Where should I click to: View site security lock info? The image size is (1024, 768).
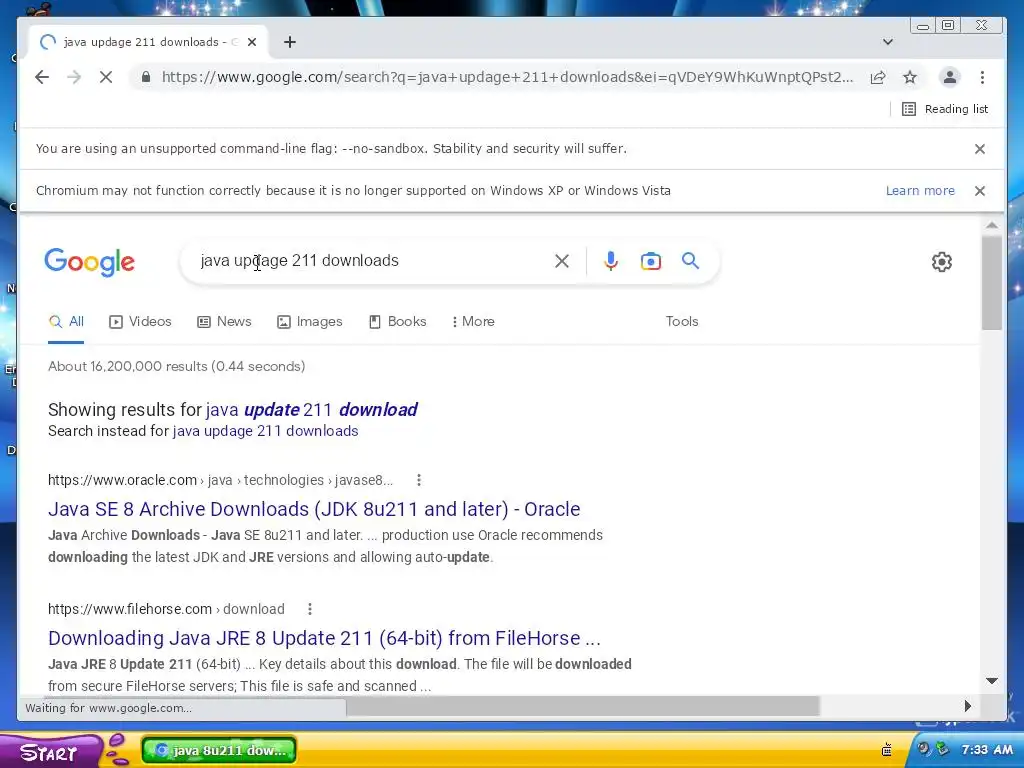point(146,77)
